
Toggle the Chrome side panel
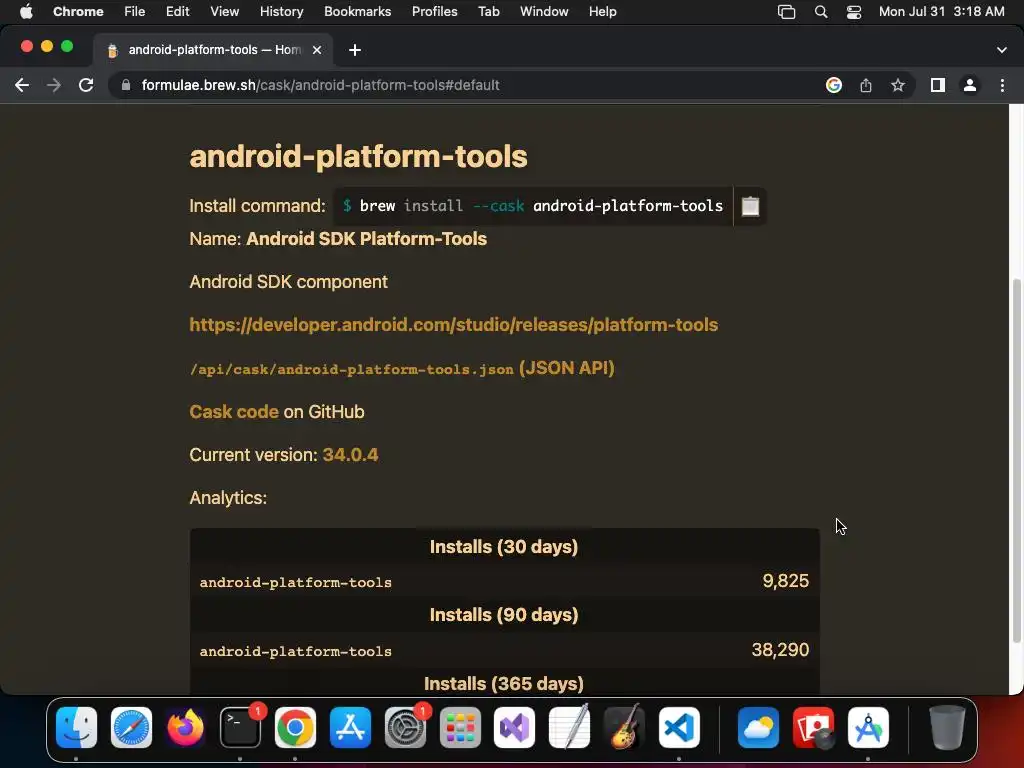coord(937,85)
